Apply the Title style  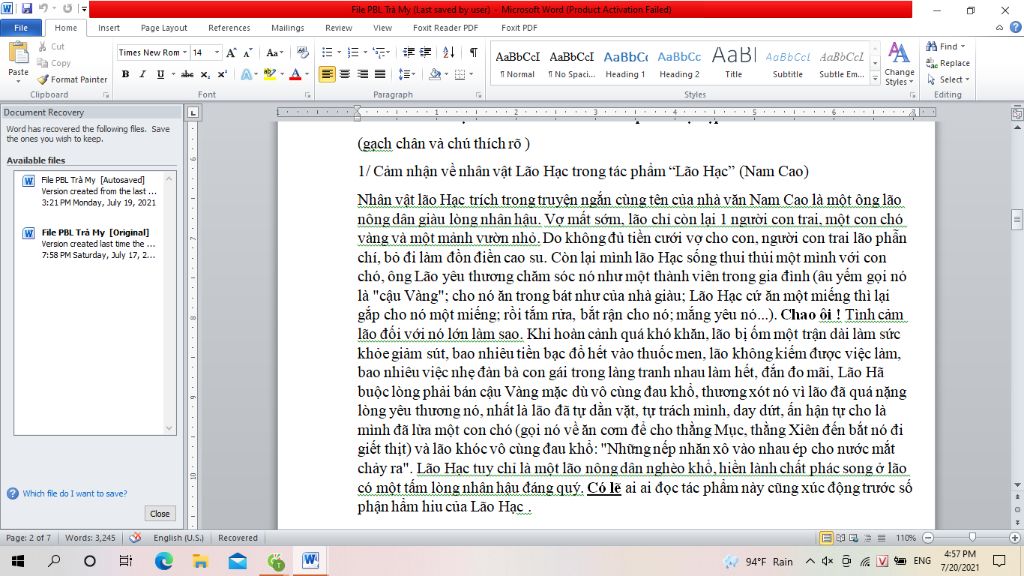pyautogui.click(x=733, y=63)
